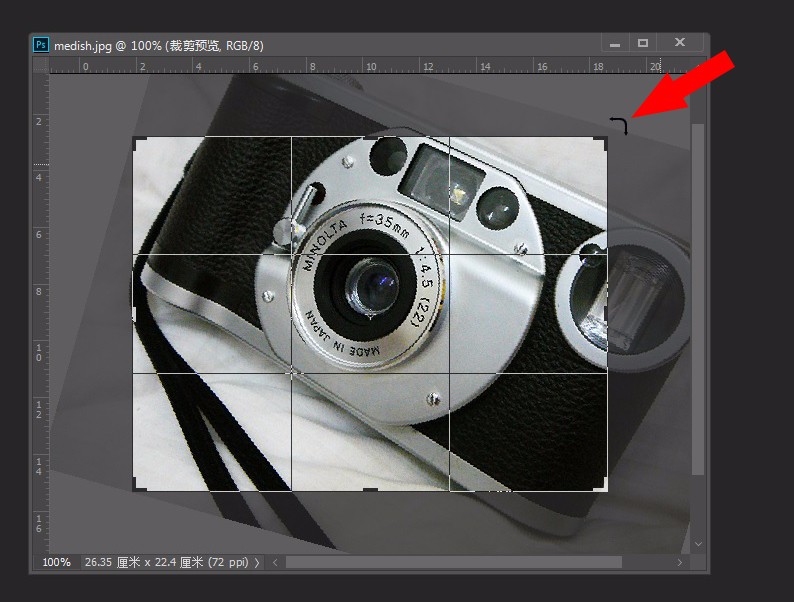794x602 pixels.
Task: Click the vertical scrollbar thumb
Action: 698,299
